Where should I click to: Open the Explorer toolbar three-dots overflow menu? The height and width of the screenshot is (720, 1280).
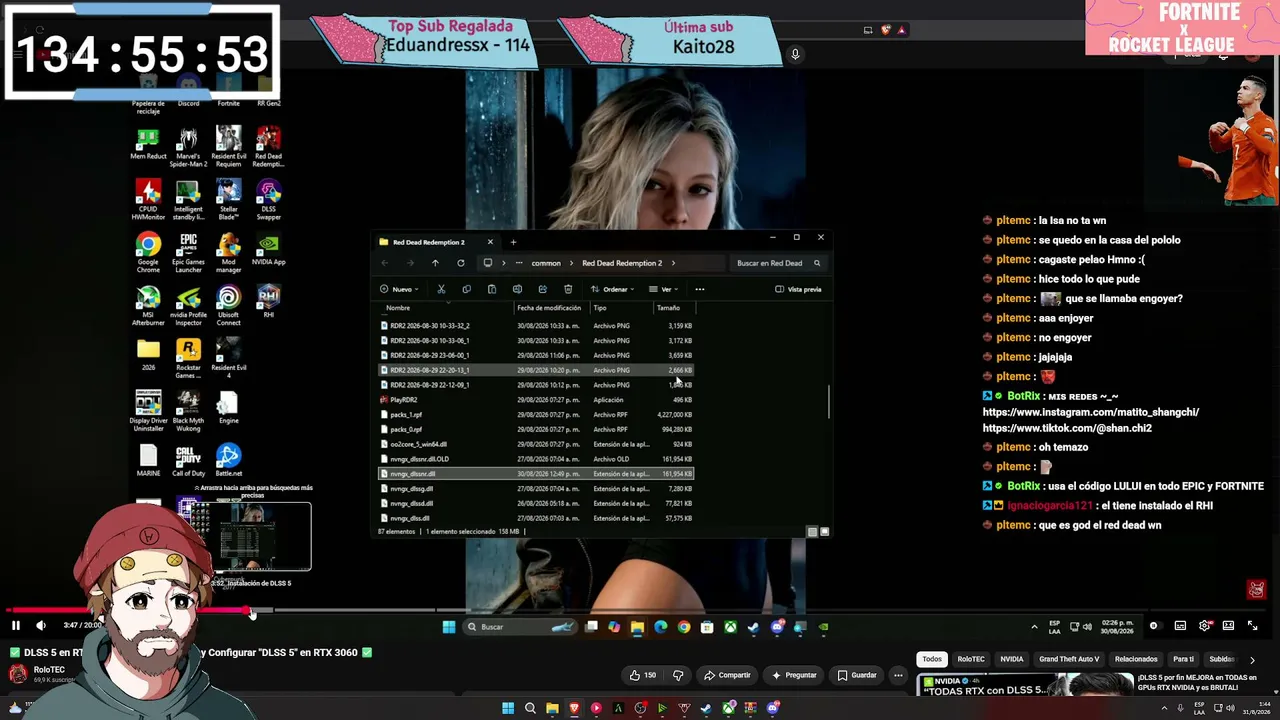pos(700,289)
